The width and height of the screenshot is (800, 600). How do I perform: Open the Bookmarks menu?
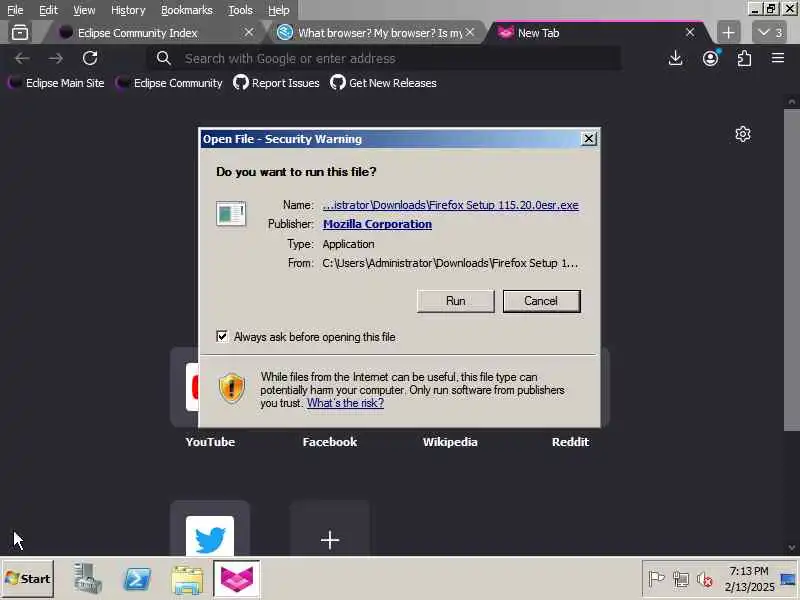pyautogui.click(x=187, y=10)
